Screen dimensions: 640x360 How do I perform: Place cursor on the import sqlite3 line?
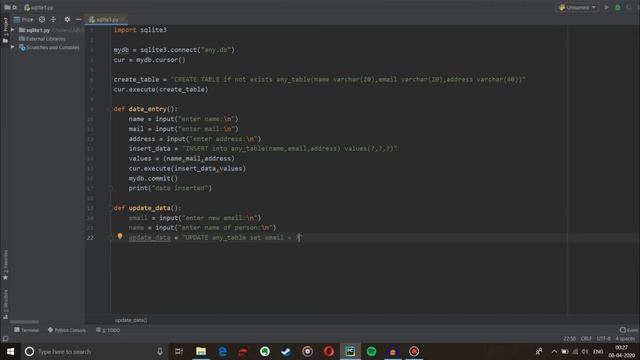coord(140,30)
